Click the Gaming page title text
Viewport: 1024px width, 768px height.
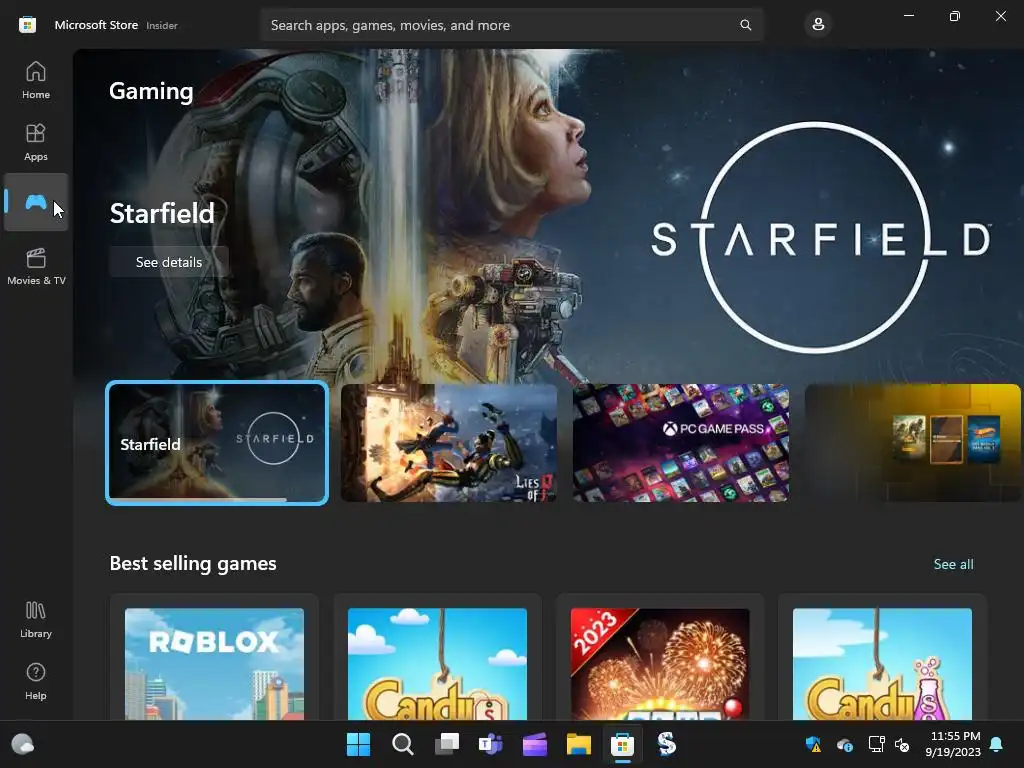(x=151, y=91)
